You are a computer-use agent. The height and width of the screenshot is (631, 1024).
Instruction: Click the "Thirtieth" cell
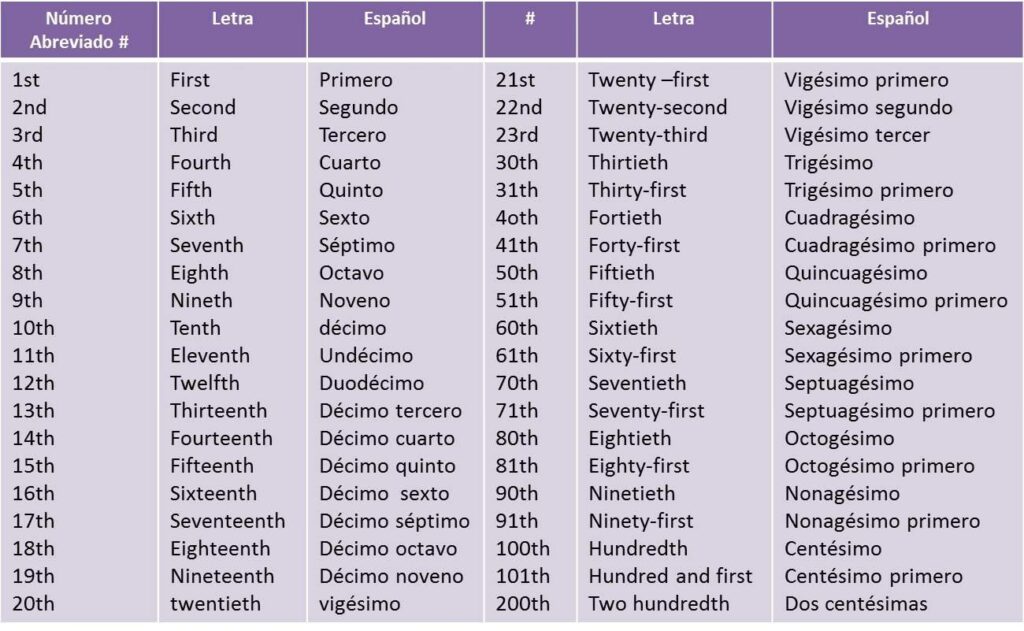tap(628, 163)
